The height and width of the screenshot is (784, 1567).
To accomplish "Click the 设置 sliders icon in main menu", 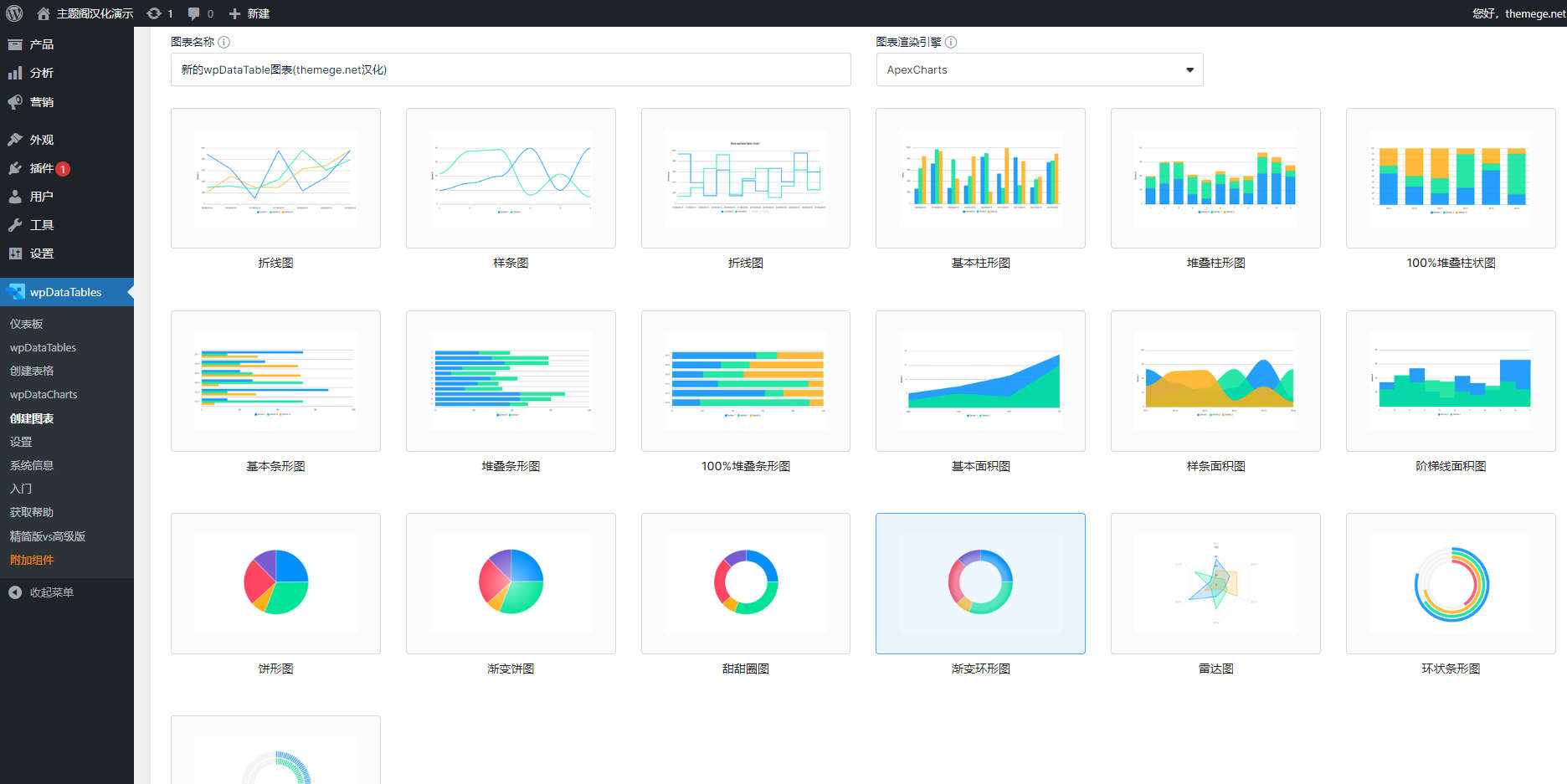I will [15, 254].
